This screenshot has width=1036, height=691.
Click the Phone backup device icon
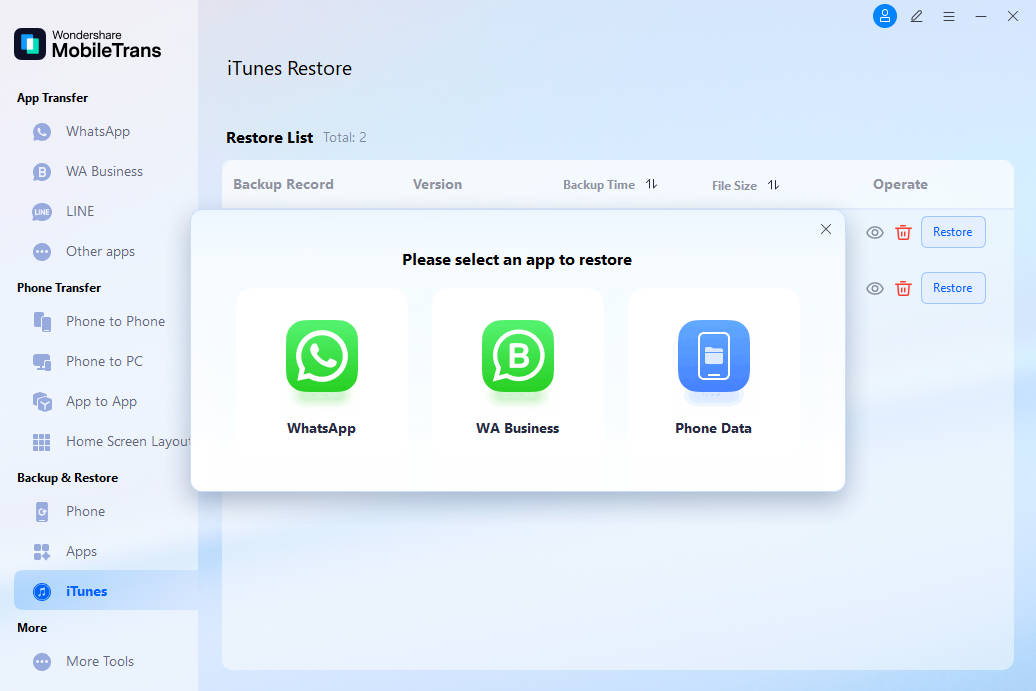42,512
